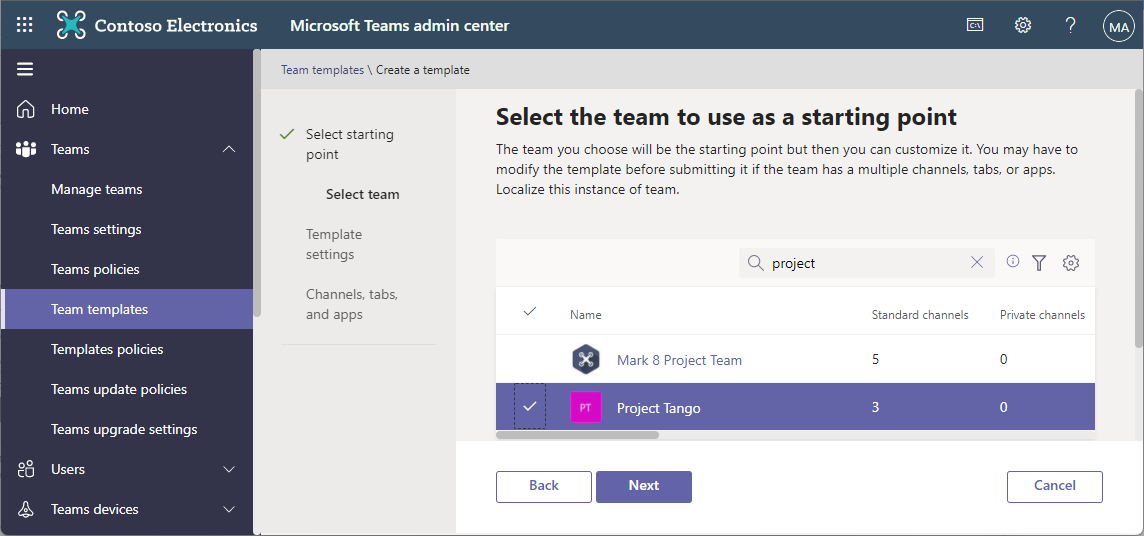Collapse the Teams navigation section
The height and width of the screenshot is (536, 1144).
[x=229, y=149]
